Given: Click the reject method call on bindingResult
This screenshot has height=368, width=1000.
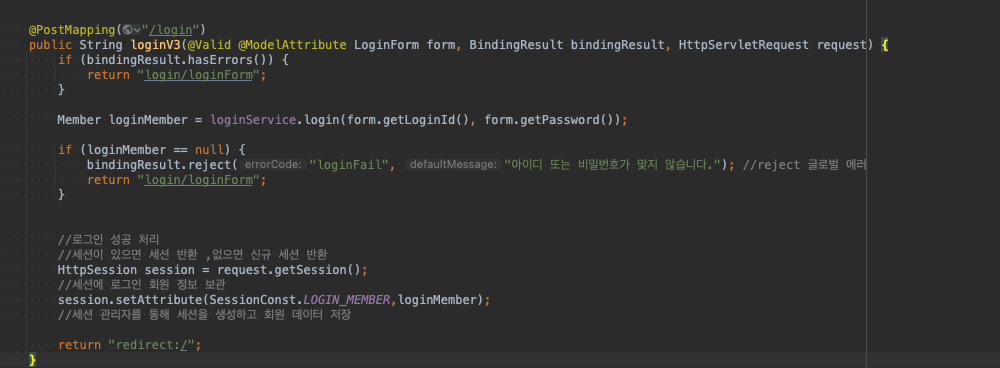Looking at the screenshot, I should [x=209, y=165].
